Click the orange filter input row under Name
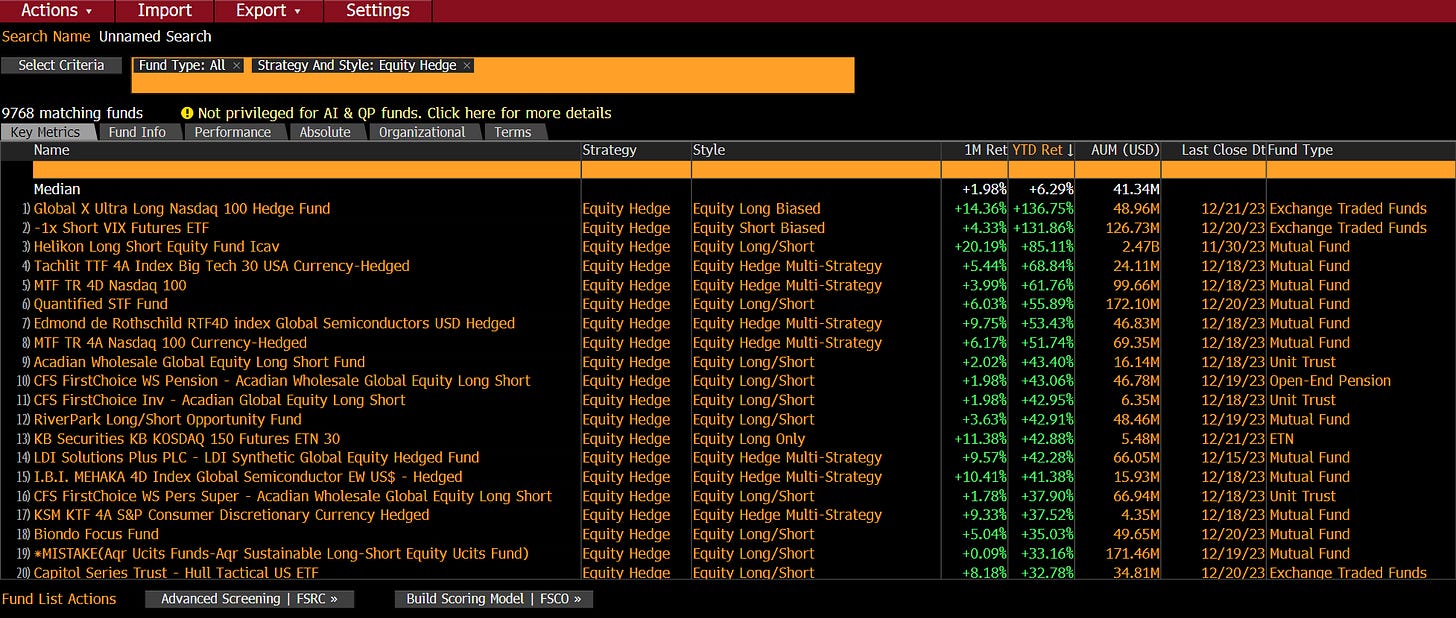 click(306, 170)
